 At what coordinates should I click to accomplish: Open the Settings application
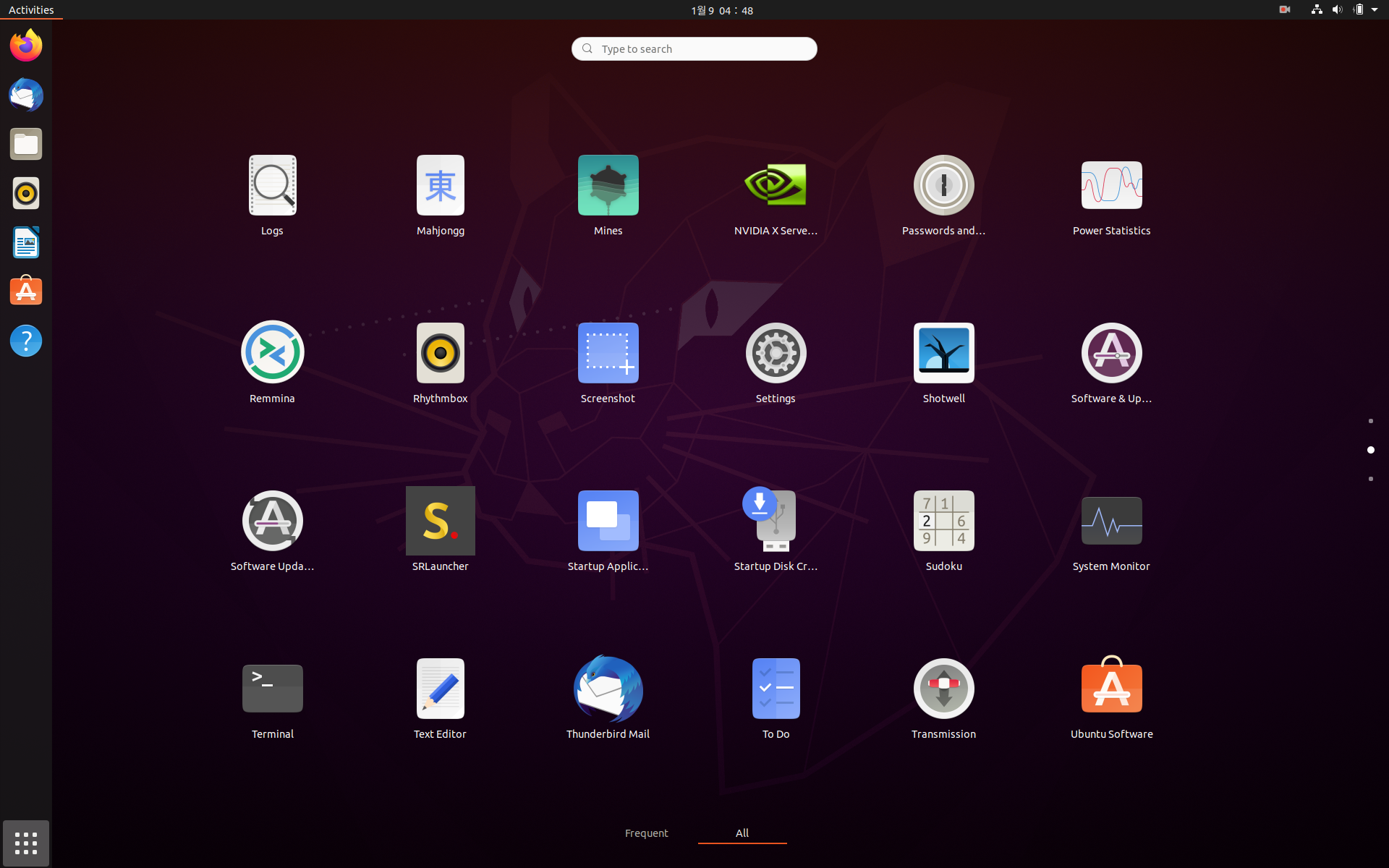[776, 363]
